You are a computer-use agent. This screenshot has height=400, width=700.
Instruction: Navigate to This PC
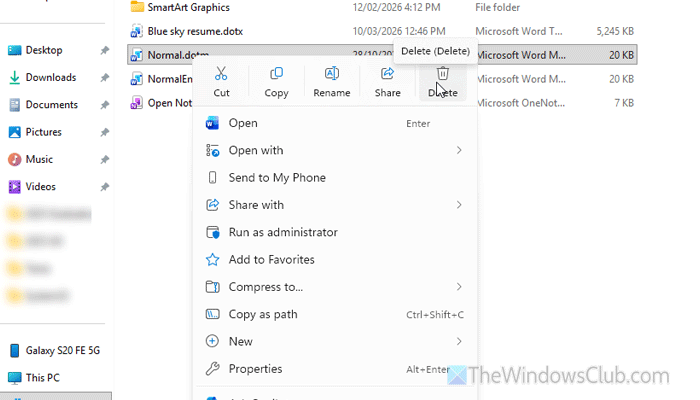click(x=42, y=378)
